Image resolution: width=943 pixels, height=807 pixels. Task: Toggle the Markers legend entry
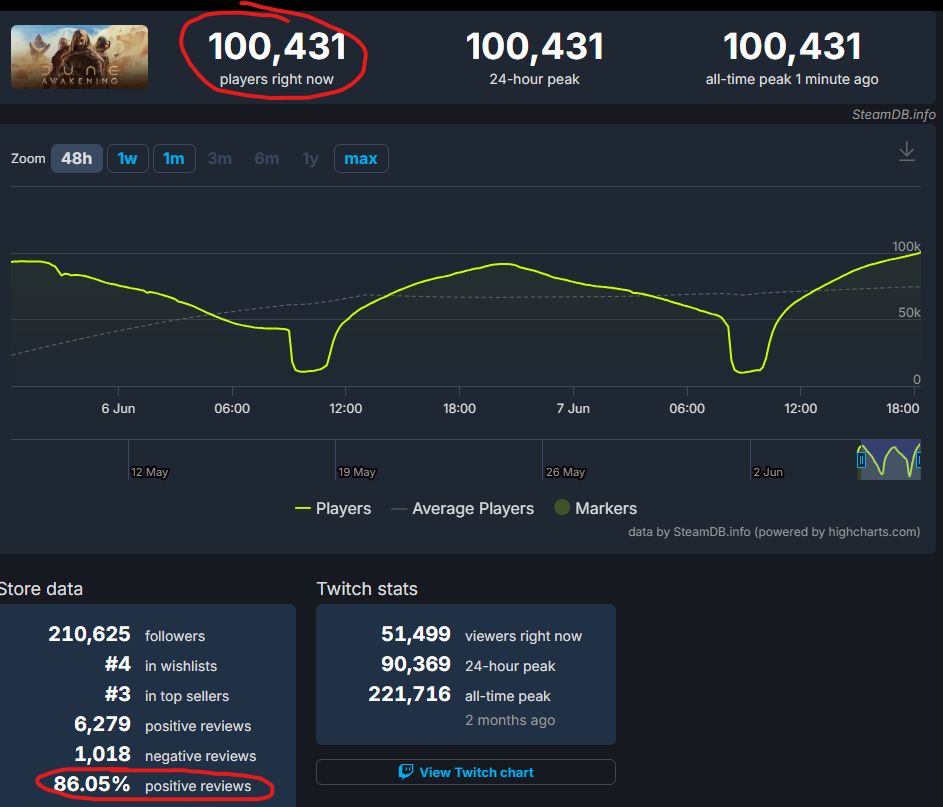tap(595, 508)
